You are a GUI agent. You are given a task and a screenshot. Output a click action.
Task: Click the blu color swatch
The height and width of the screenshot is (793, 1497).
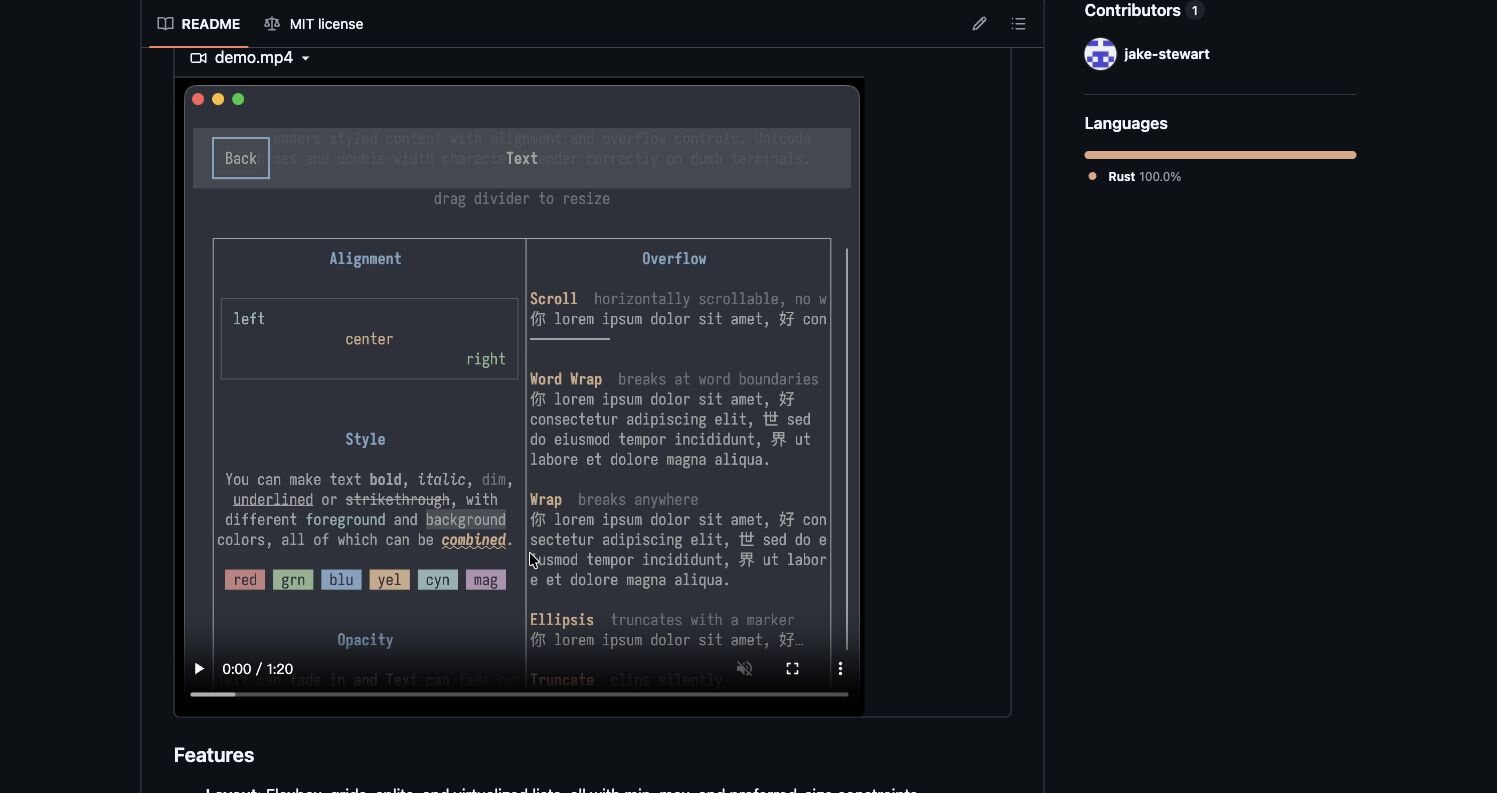point(341,580)
